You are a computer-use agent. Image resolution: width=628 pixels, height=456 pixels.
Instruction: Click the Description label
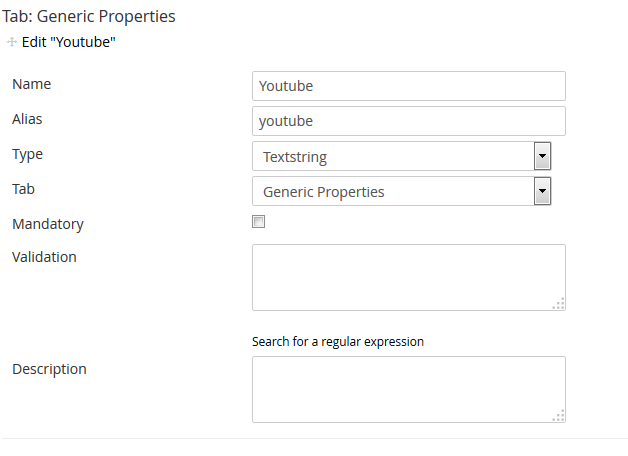pos(49,370)
